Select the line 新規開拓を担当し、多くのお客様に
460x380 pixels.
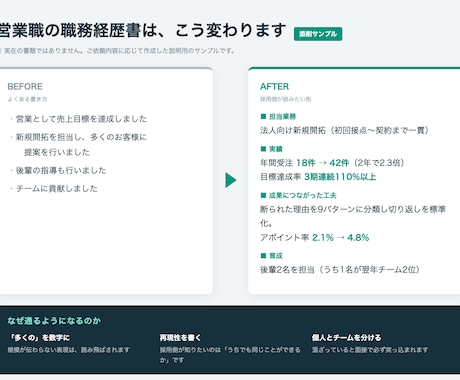81,137
